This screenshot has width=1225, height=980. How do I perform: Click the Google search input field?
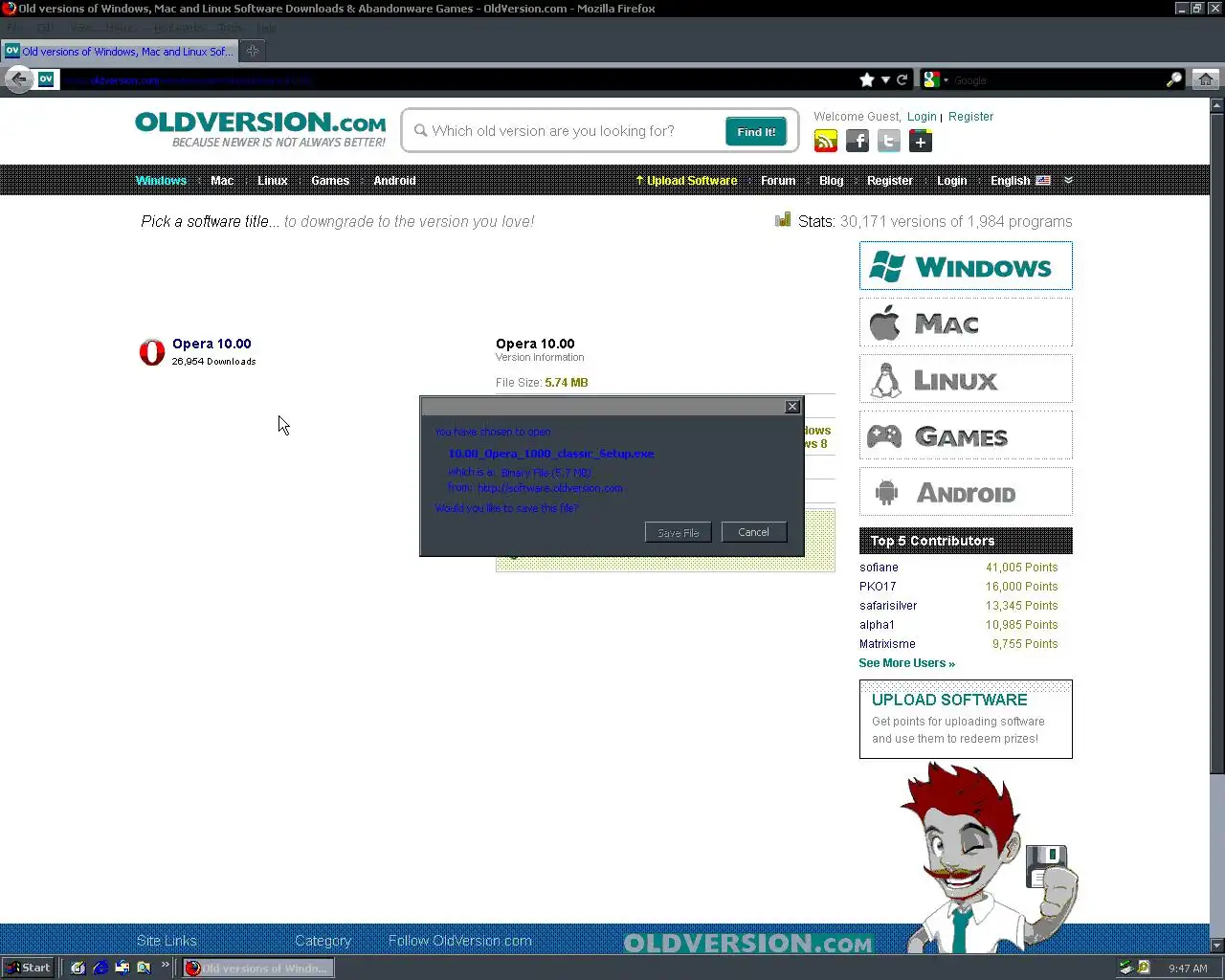1058,80
